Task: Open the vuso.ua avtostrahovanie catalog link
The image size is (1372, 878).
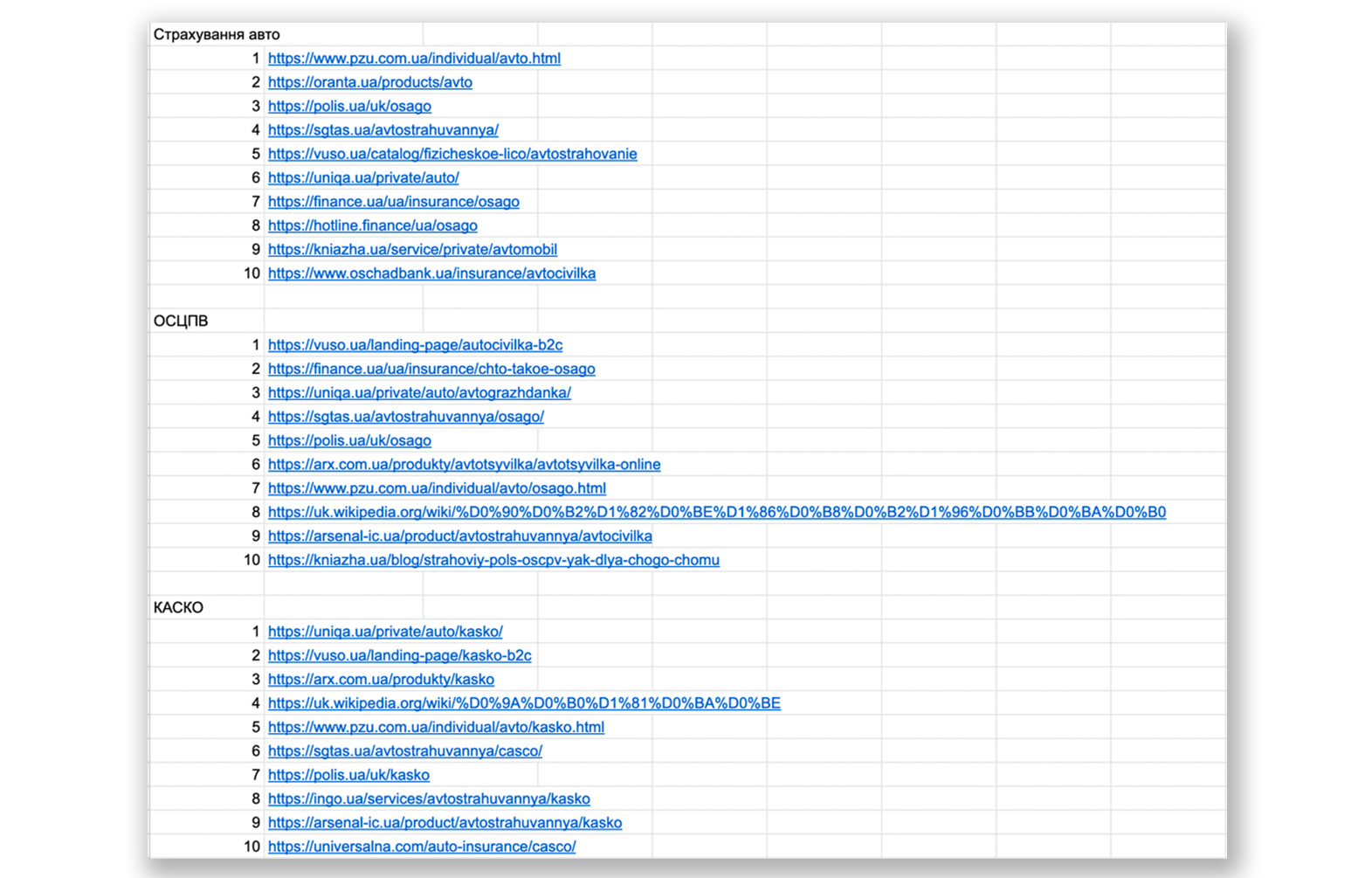Action: [x=452, y=154]
